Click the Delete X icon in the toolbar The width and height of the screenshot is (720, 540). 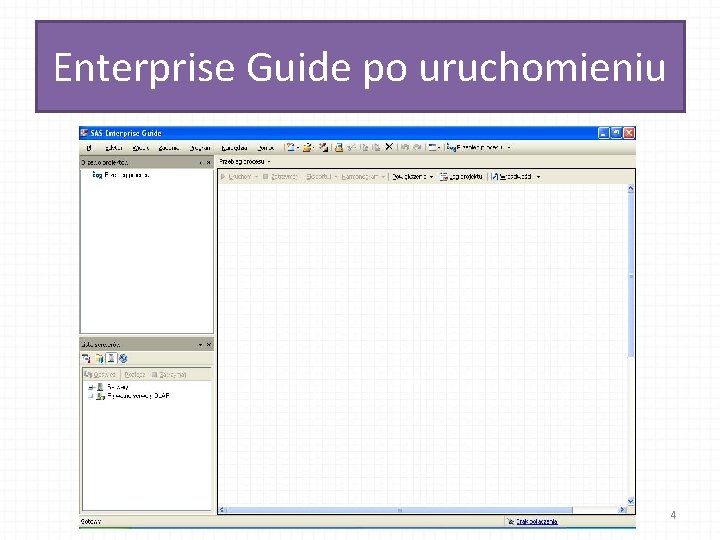389,147
